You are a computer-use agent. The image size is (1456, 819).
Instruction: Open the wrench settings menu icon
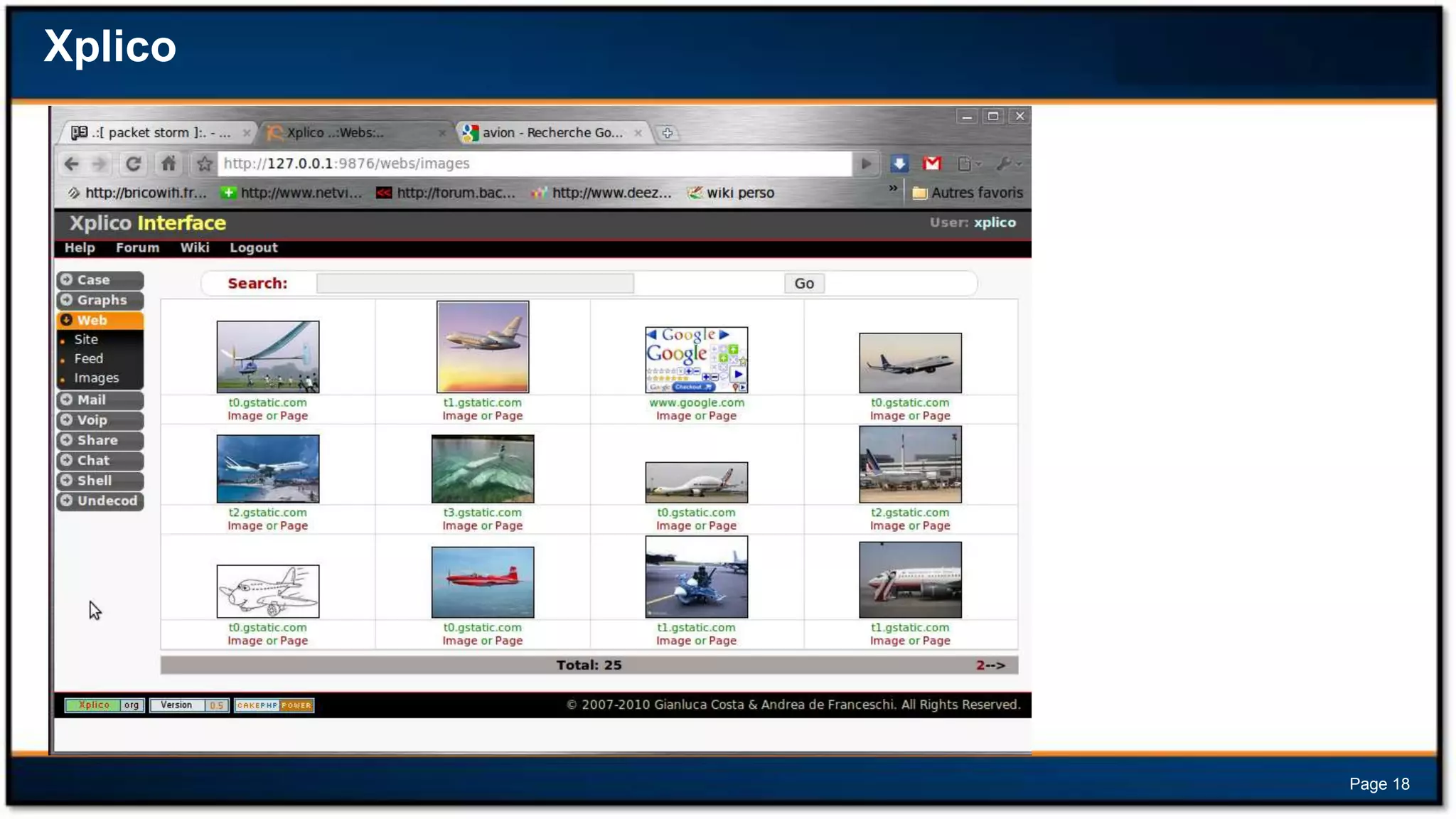tap(1005, 164)
